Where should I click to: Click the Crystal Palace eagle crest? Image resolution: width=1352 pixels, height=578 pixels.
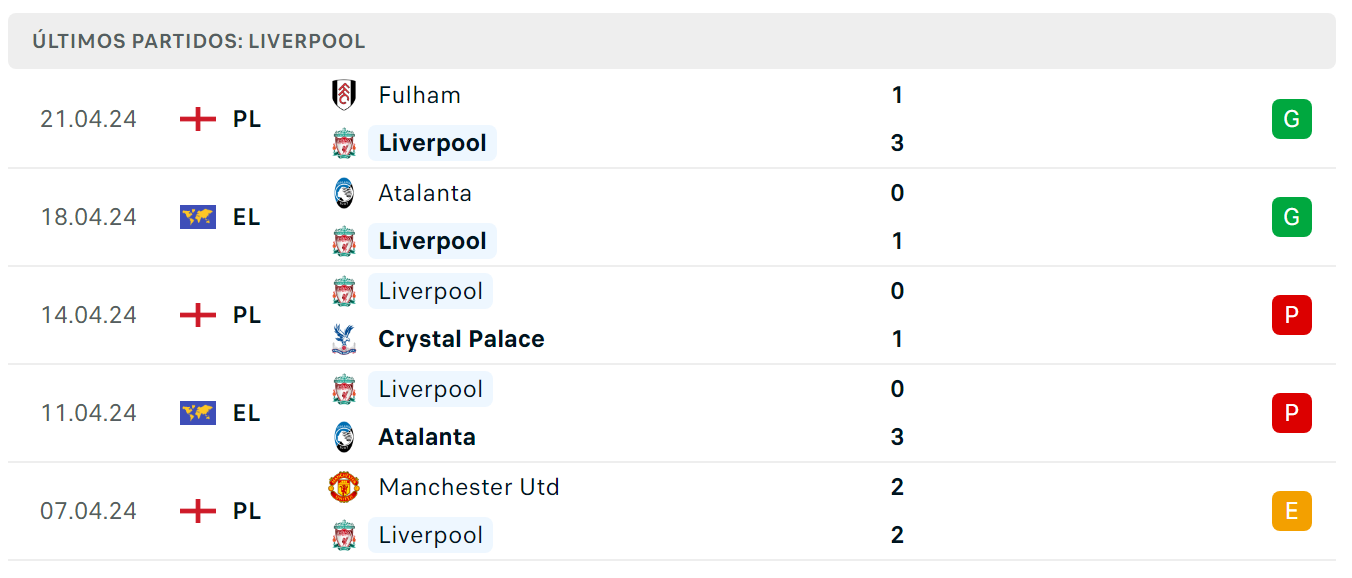point(344,339)
